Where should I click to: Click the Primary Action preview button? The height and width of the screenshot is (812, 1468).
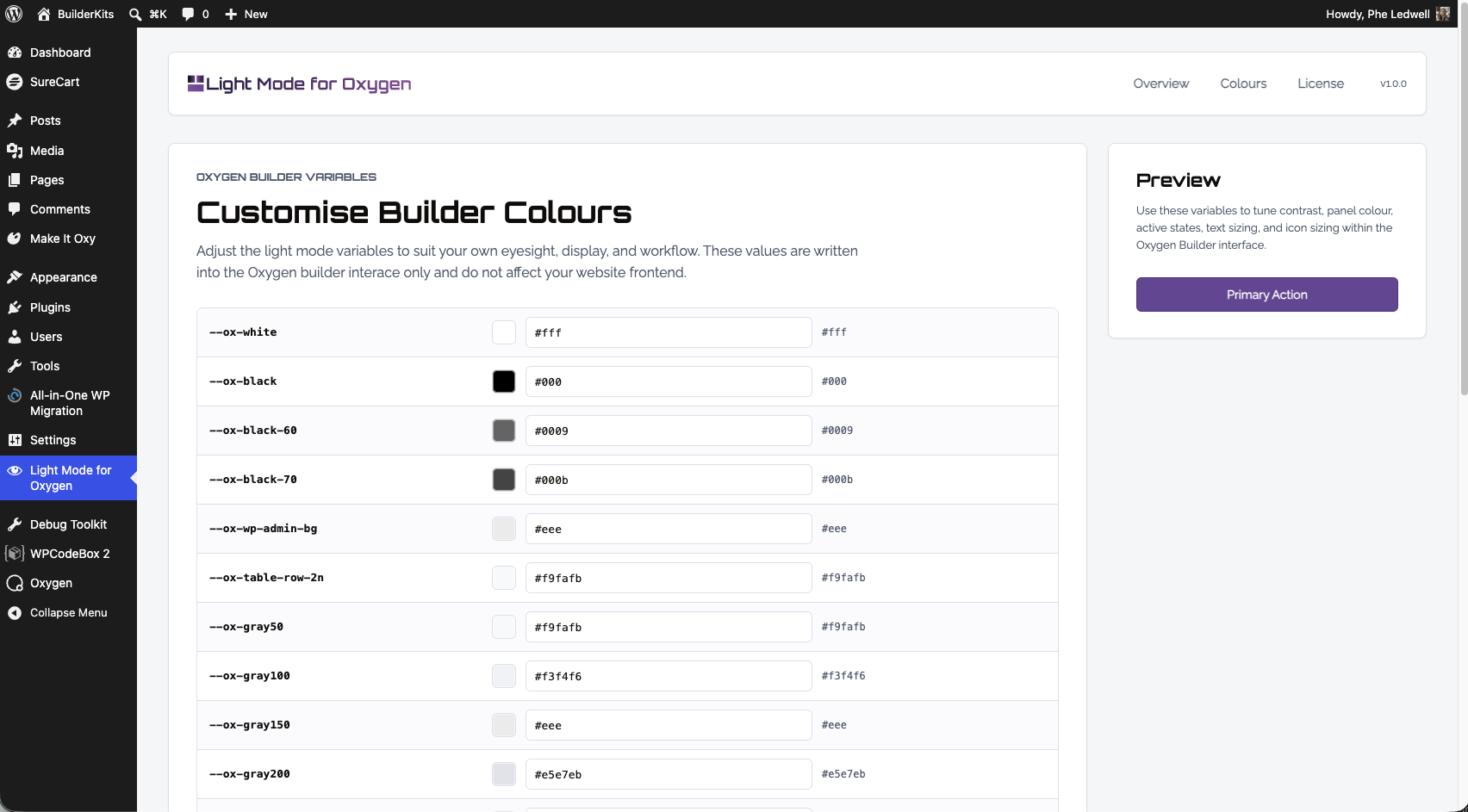click(x=1266, y=294)
